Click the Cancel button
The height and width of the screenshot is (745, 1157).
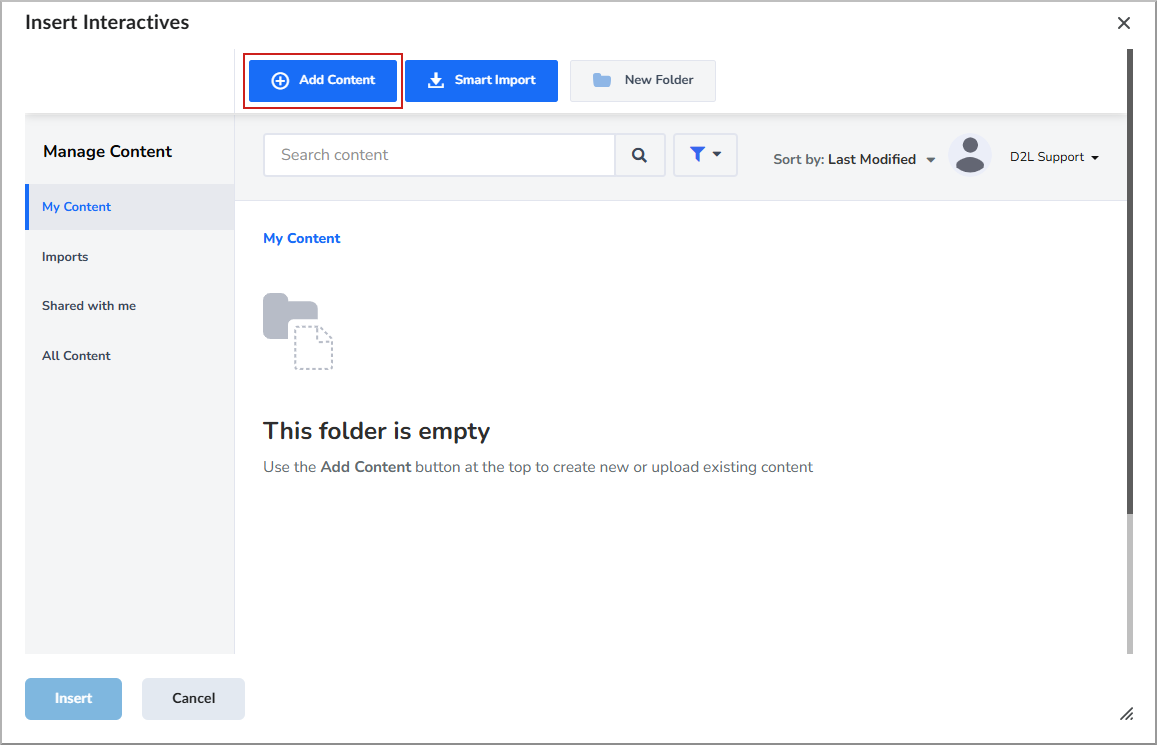point(192,698)
